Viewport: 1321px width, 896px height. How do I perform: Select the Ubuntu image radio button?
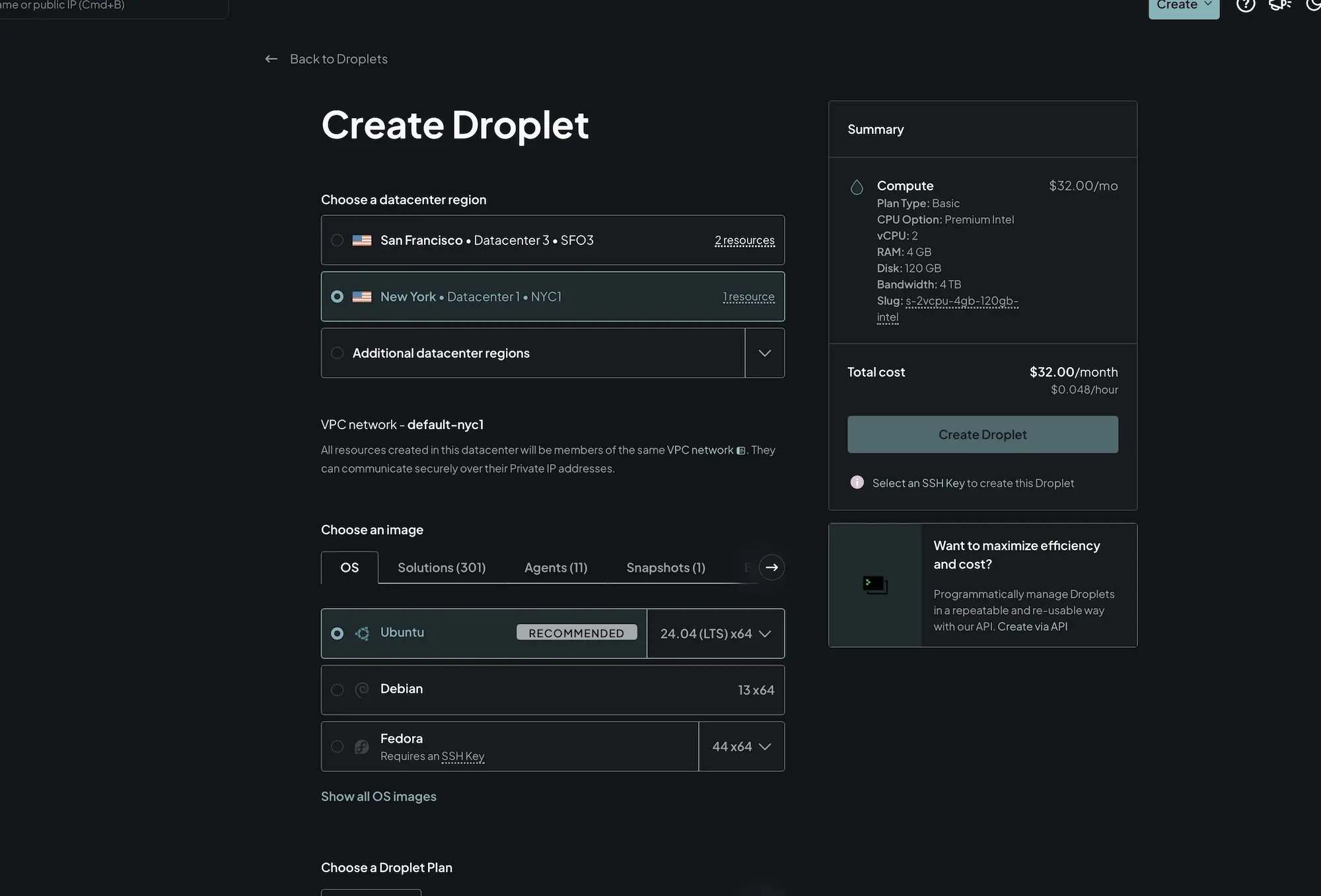(x=337, y=634)
